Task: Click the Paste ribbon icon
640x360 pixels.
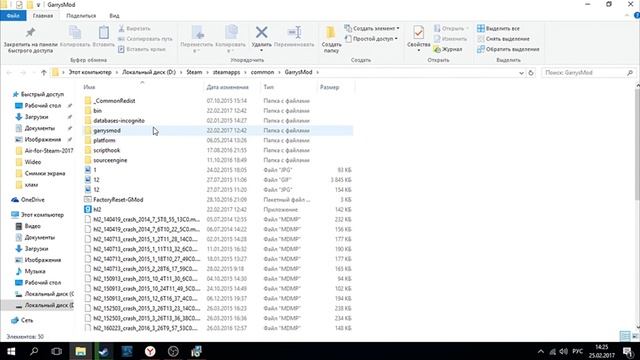Action: [x=104, y=33]
